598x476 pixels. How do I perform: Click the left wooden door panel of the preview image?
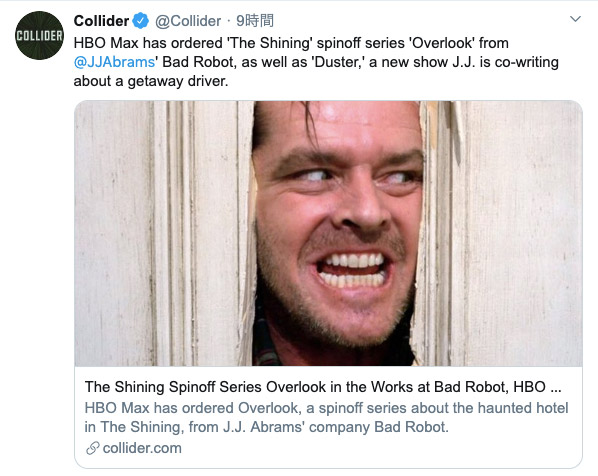pyautogui.click(x=164, y=233)
